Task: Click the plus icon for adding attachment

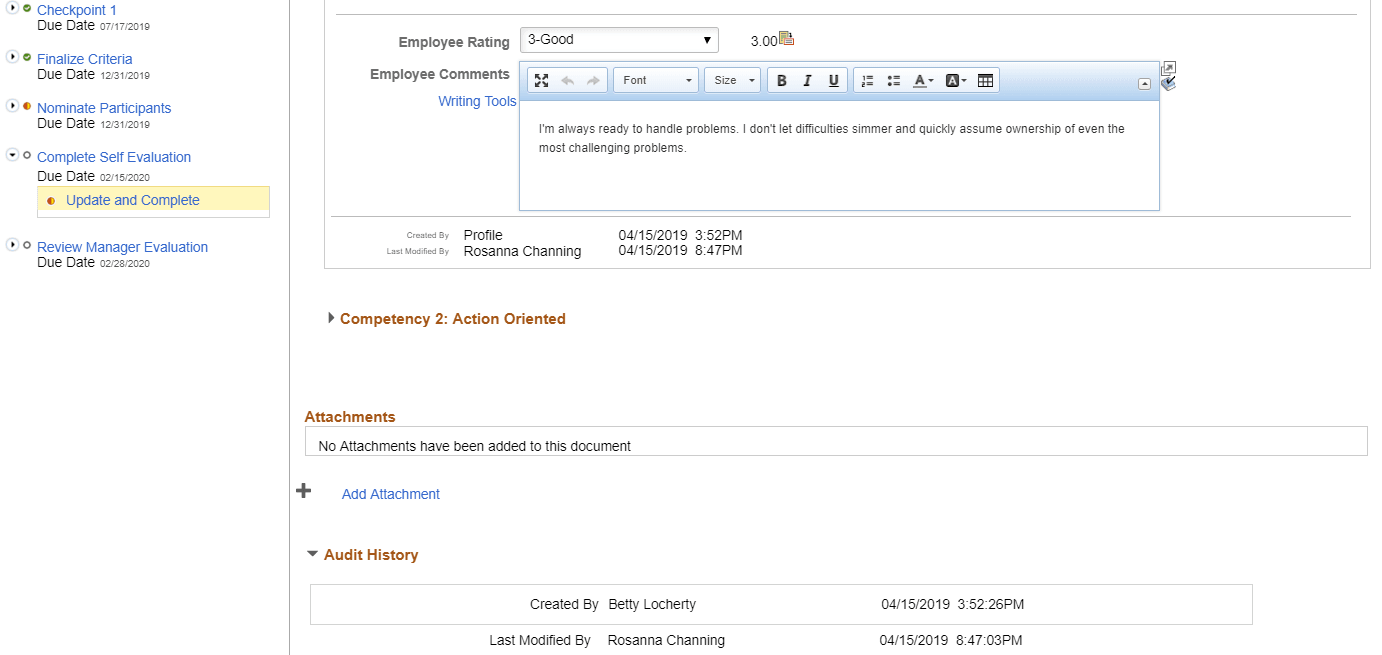Action: [304, 491]
